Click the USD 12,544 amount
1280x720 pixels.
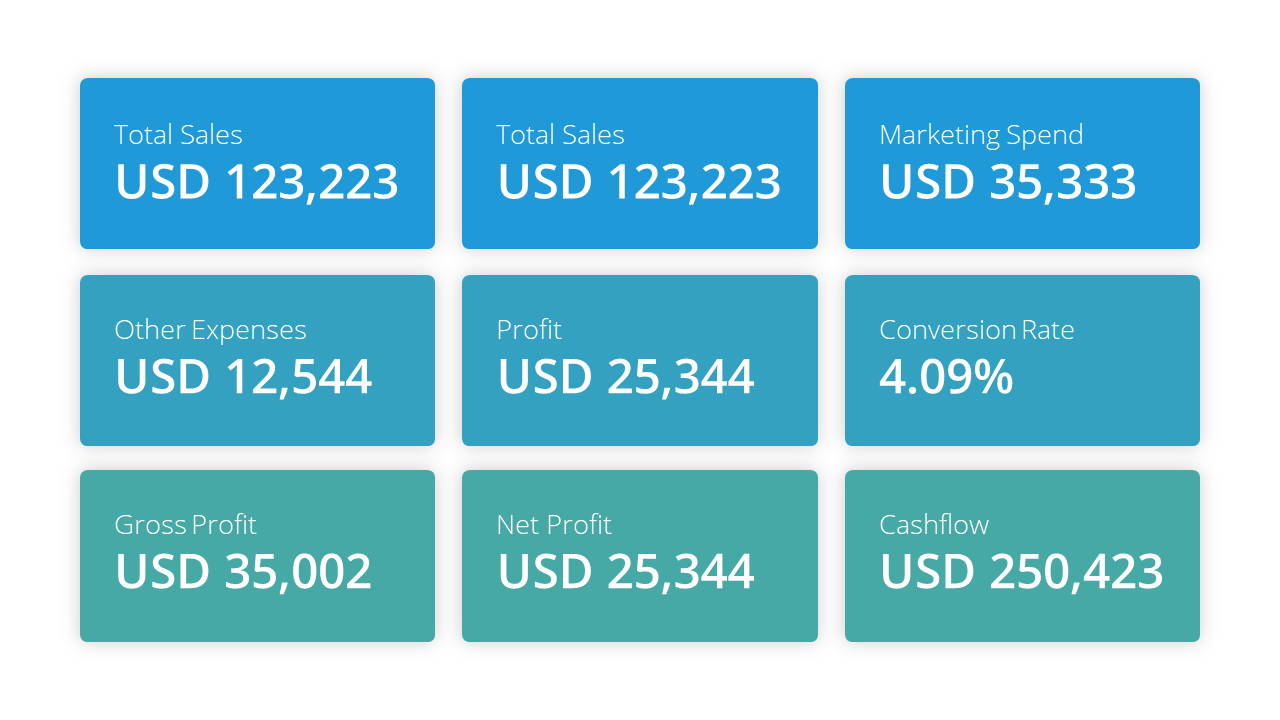[x=244, y=377]
